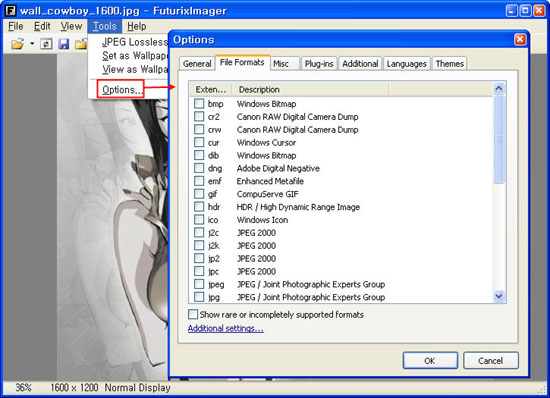The height and width of the screenshot is (398, 550).
Task: Open the Plug-ins tab
Action: point(319,64)
